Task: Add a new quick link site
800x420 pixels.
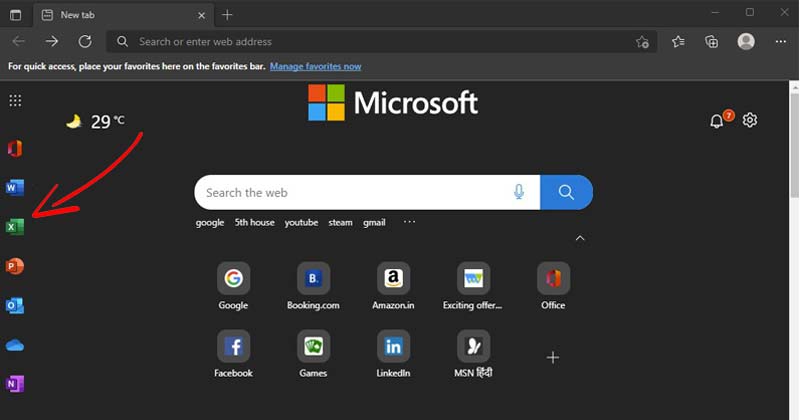Action: 553,357
